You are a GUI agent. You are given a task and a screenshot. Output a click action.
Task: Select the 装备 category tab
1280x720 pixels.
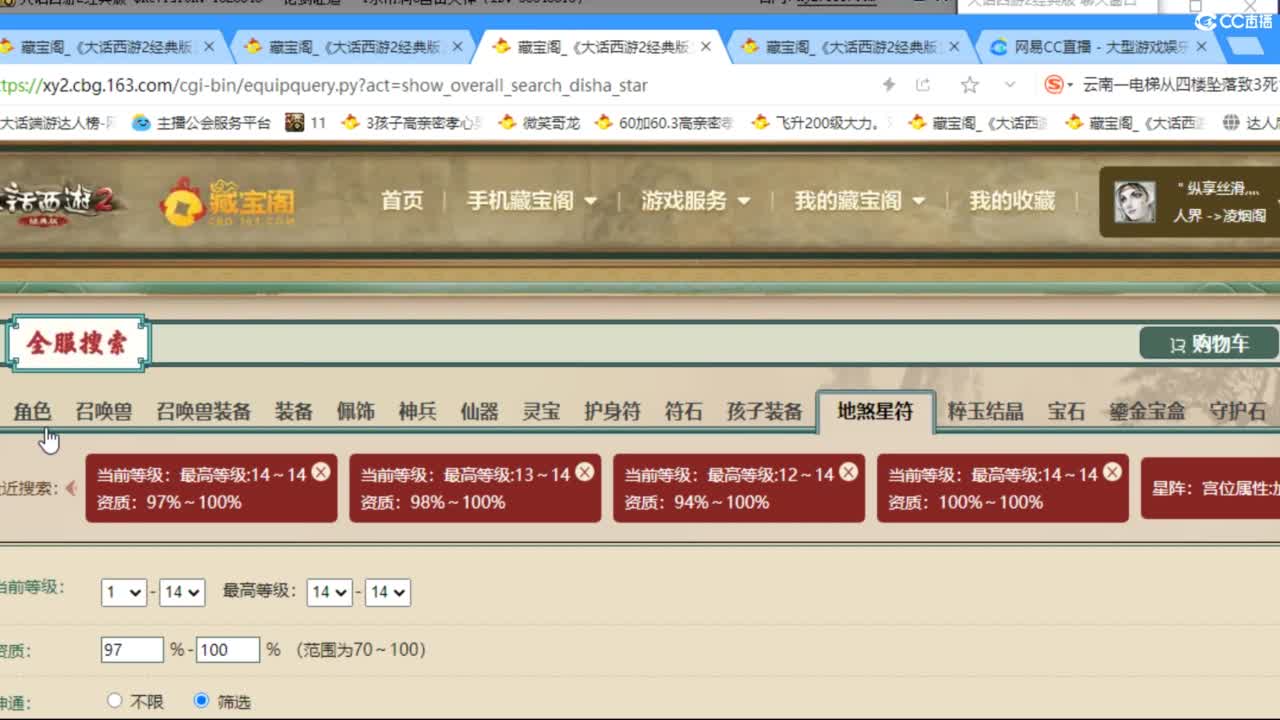point(294,411)
